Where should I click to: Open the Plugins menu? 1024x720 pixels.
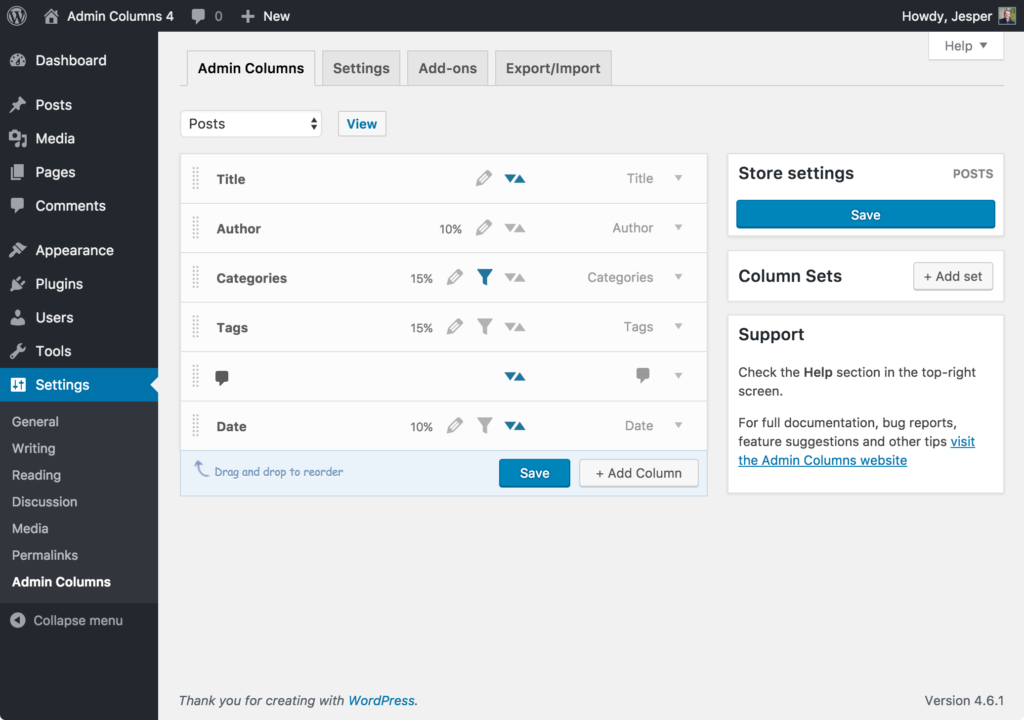coord(79,284)
